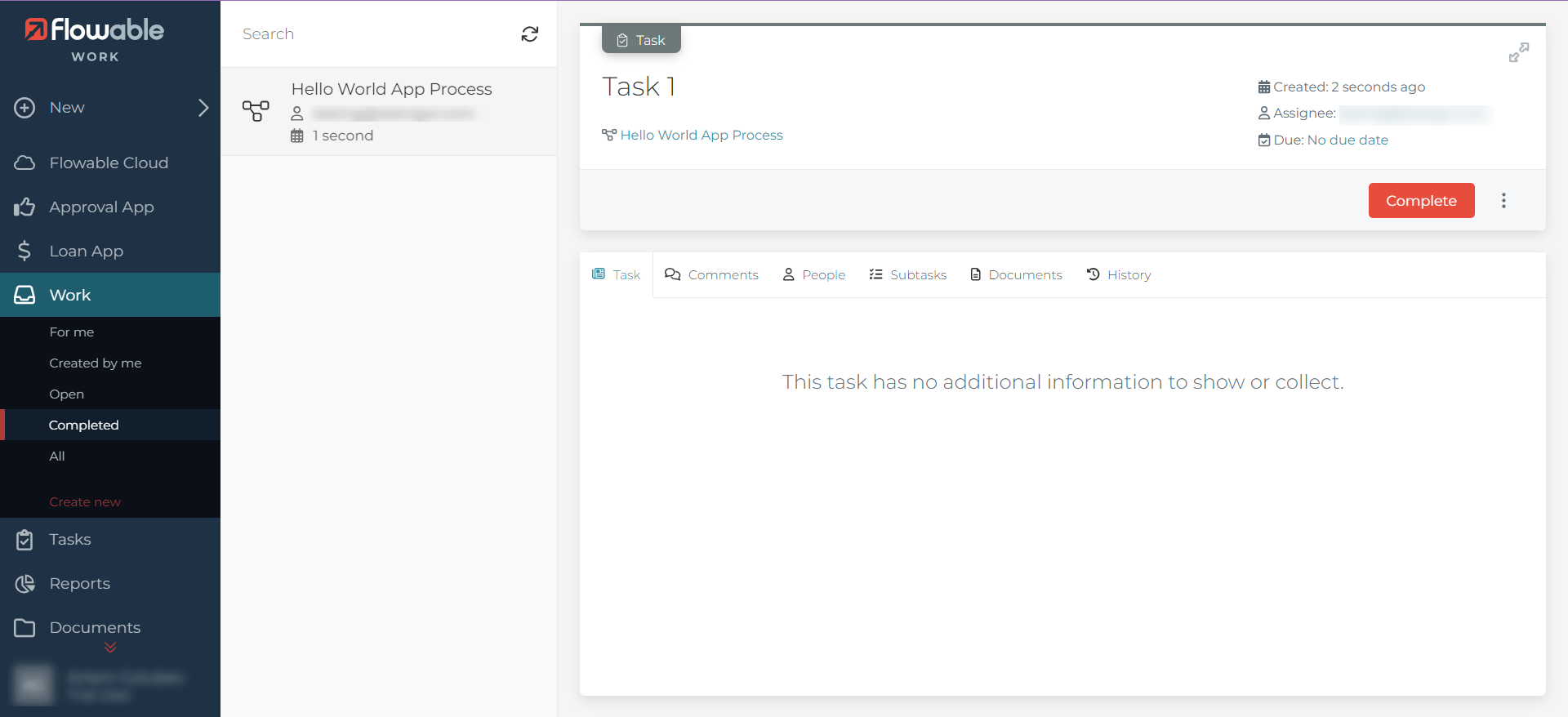The width and height of the screenshot is (1568, 717).
Task: Switch to the History tab
Action: pos(1118,275)
